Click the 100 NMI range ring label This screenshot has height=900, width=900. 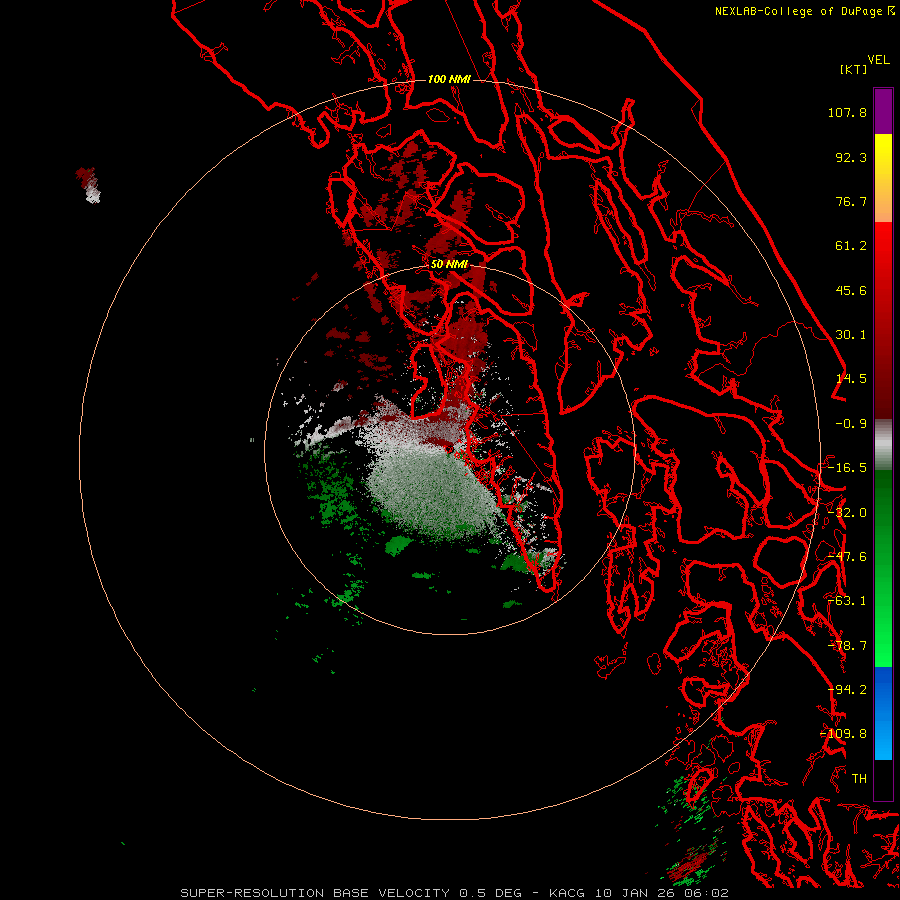[x=449, y=79]
